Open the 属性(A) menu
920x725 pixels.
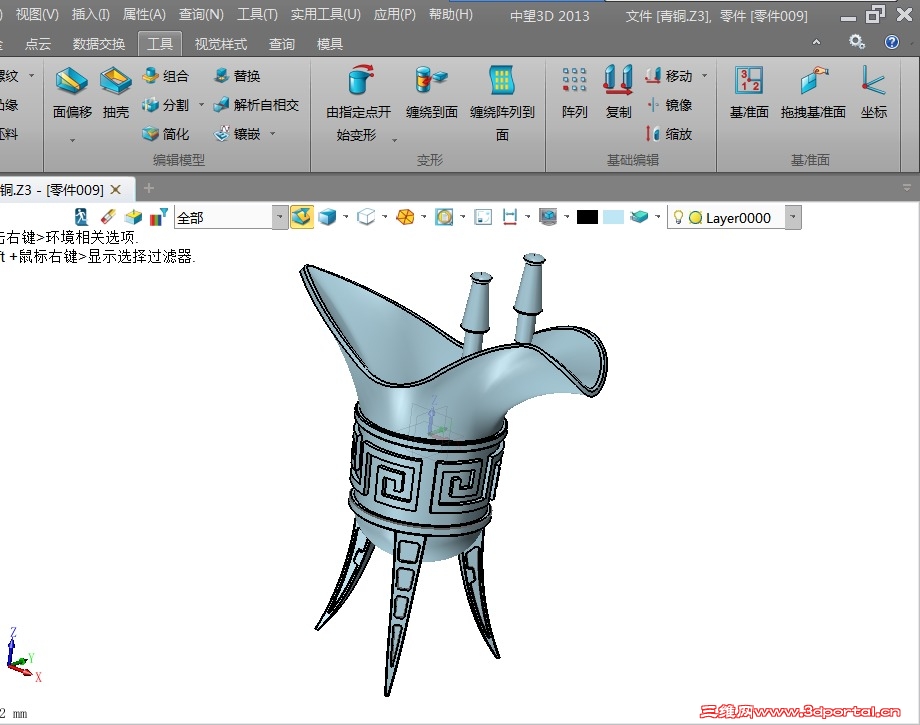[x=144, y=15]
